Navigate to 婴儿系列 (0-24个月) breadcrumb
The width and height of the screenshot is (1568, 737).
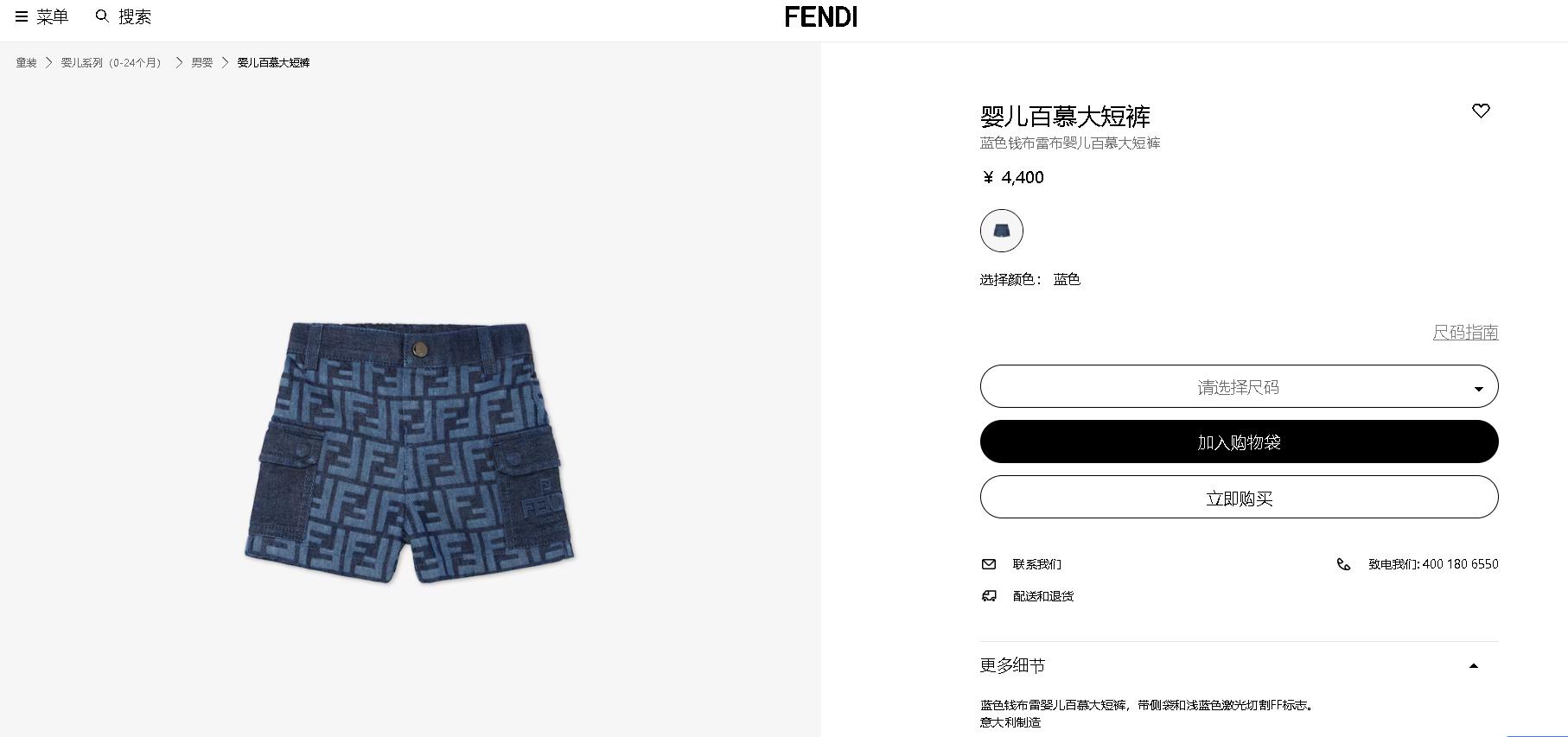pyautogui.click(x=112, y=63)
